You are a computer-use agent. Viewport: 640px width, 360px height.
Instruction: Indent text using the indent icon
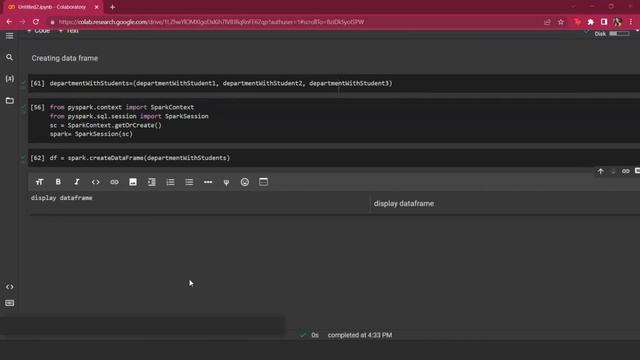coord(151,182)
